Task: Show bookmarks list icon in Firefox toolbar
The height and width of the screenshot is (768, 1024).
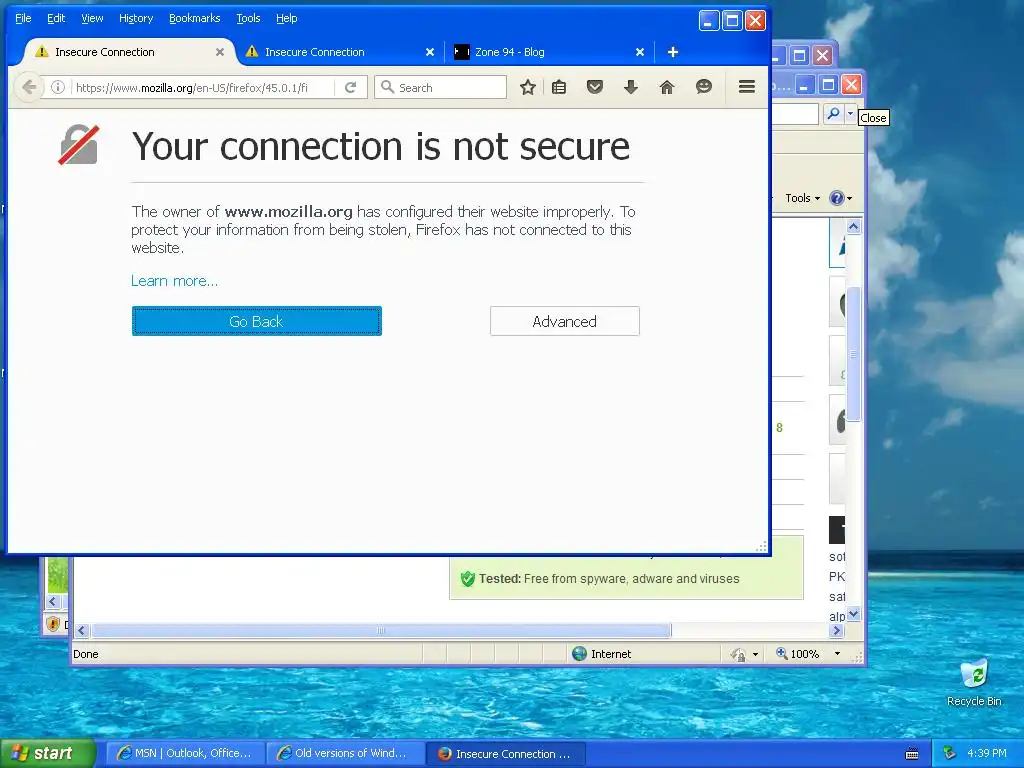Action: 559,87
